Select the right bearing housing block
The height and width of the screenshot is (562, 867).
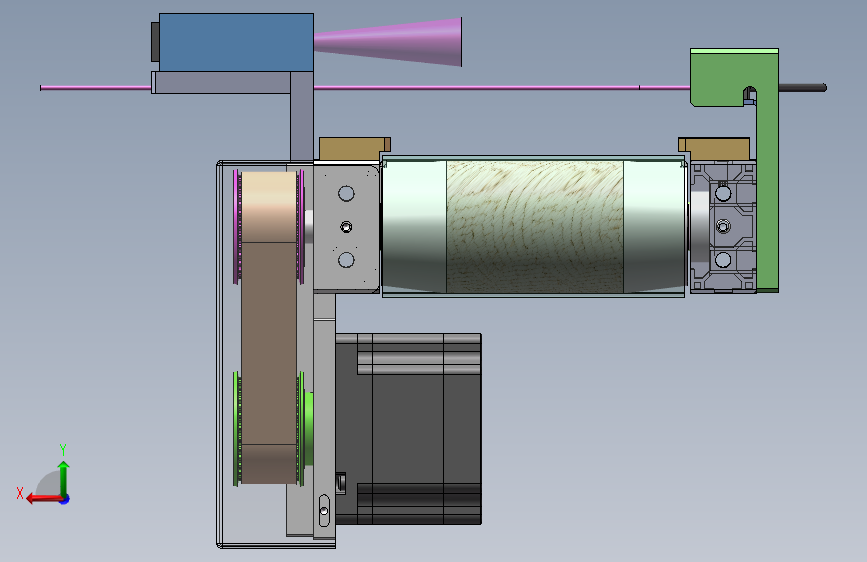pos(723,227)
